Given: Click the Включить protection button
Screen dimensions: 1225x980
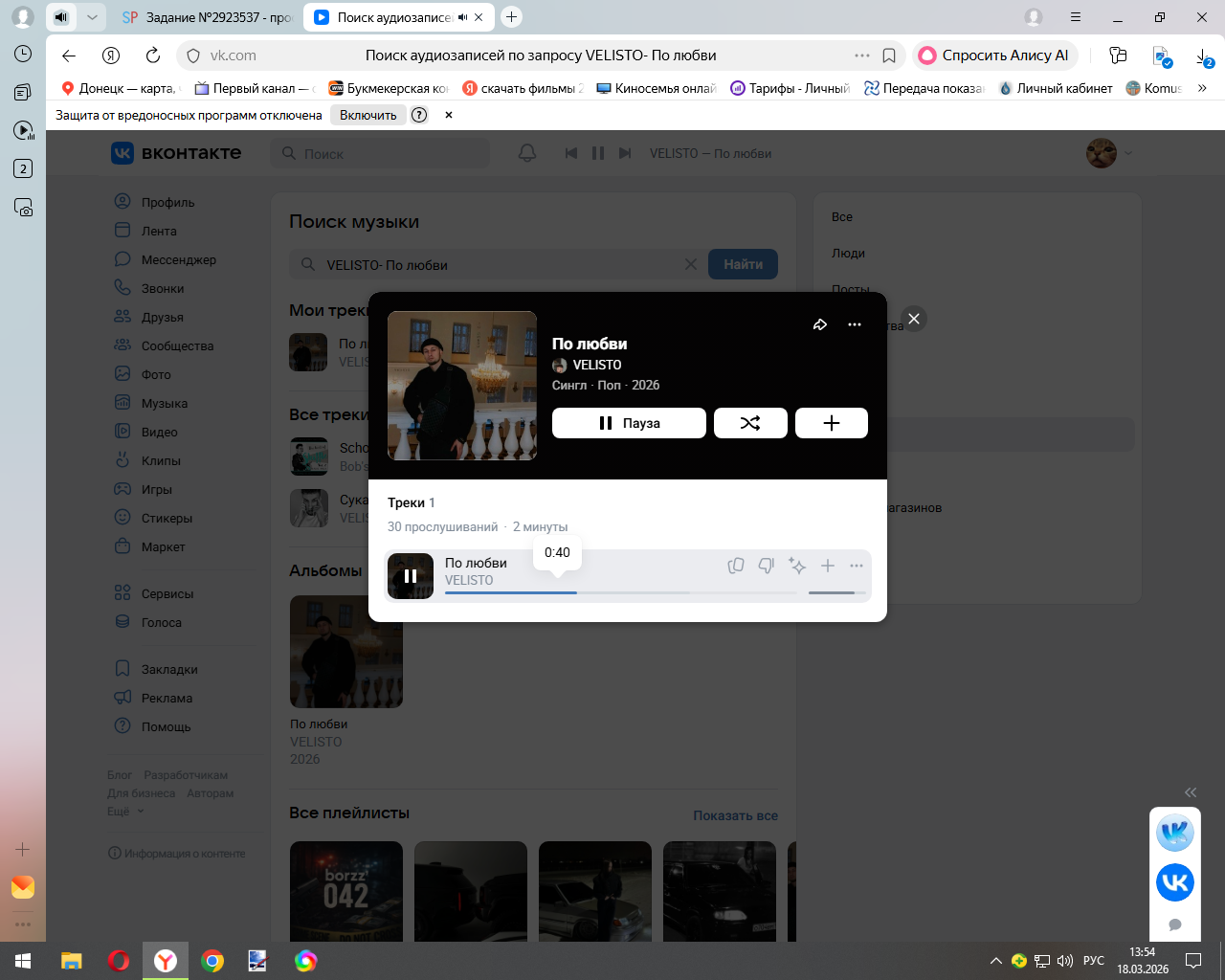Looking at the screenshot, I should (x=368, y=115).
